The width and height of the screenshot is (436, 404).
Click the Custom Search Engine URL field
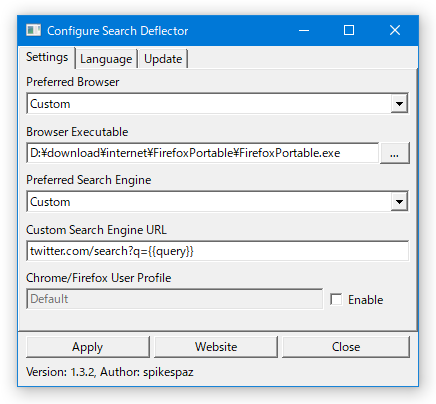pyautogui.click(x=217, y=251)
